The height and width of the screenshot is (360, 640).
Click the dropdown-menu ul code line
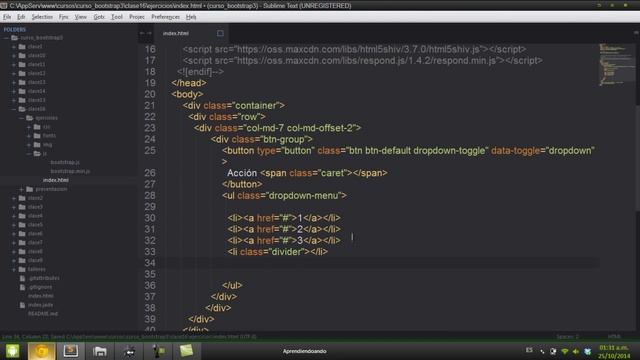(x=284, y=196)
